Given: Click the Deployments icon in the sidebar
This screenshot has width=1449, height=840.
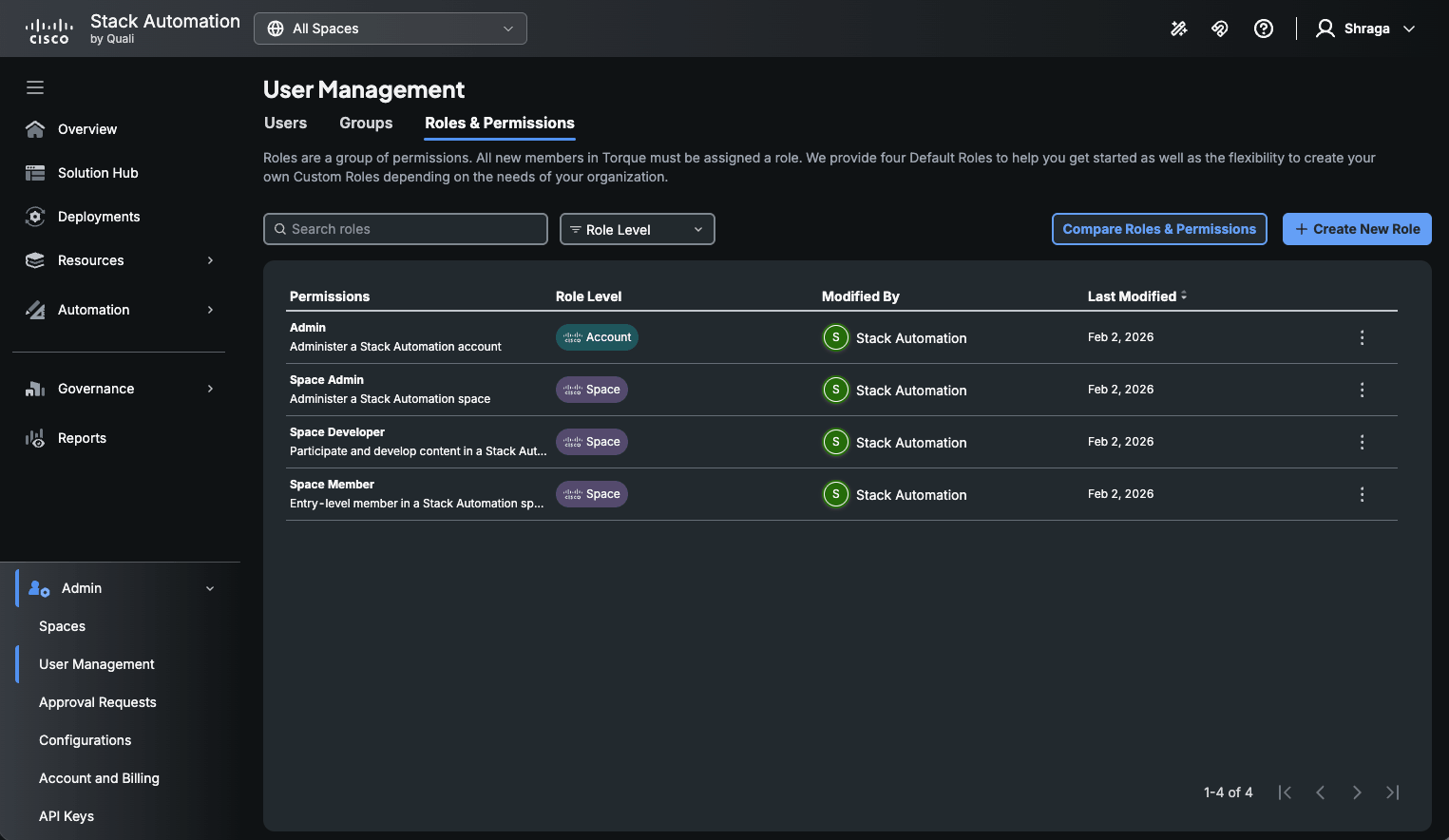Looking at the screenshot, I should (x=35, y=217).
